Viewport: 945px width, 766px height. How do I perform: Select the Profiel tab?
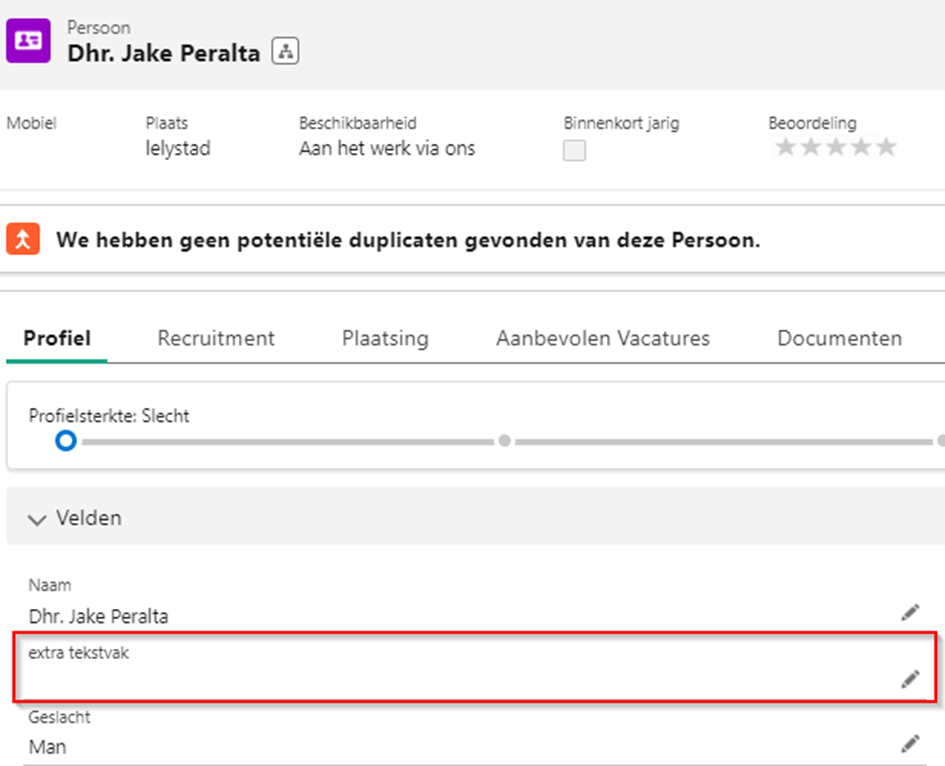pos(57,338)
